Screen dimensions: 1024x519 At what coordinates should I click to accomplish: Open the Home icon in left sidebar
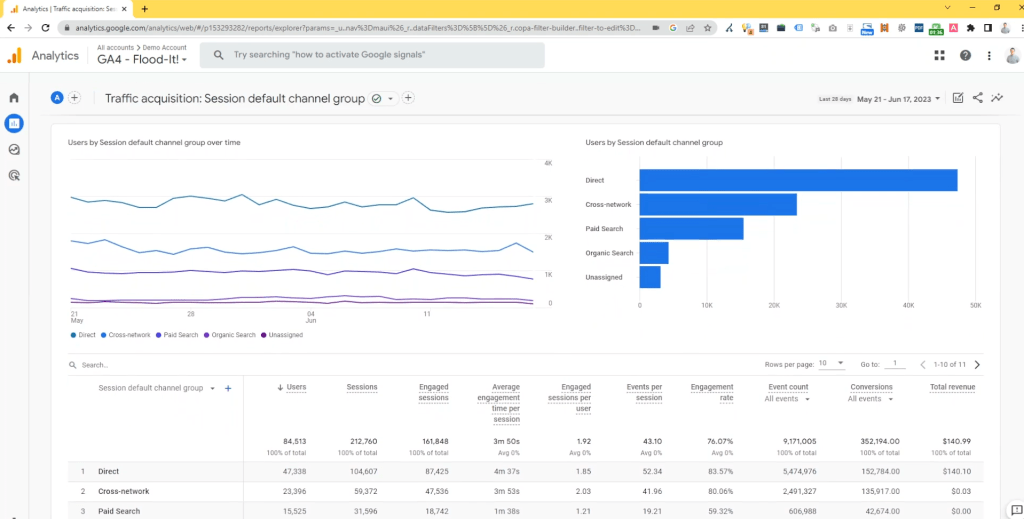click(14, 98)
